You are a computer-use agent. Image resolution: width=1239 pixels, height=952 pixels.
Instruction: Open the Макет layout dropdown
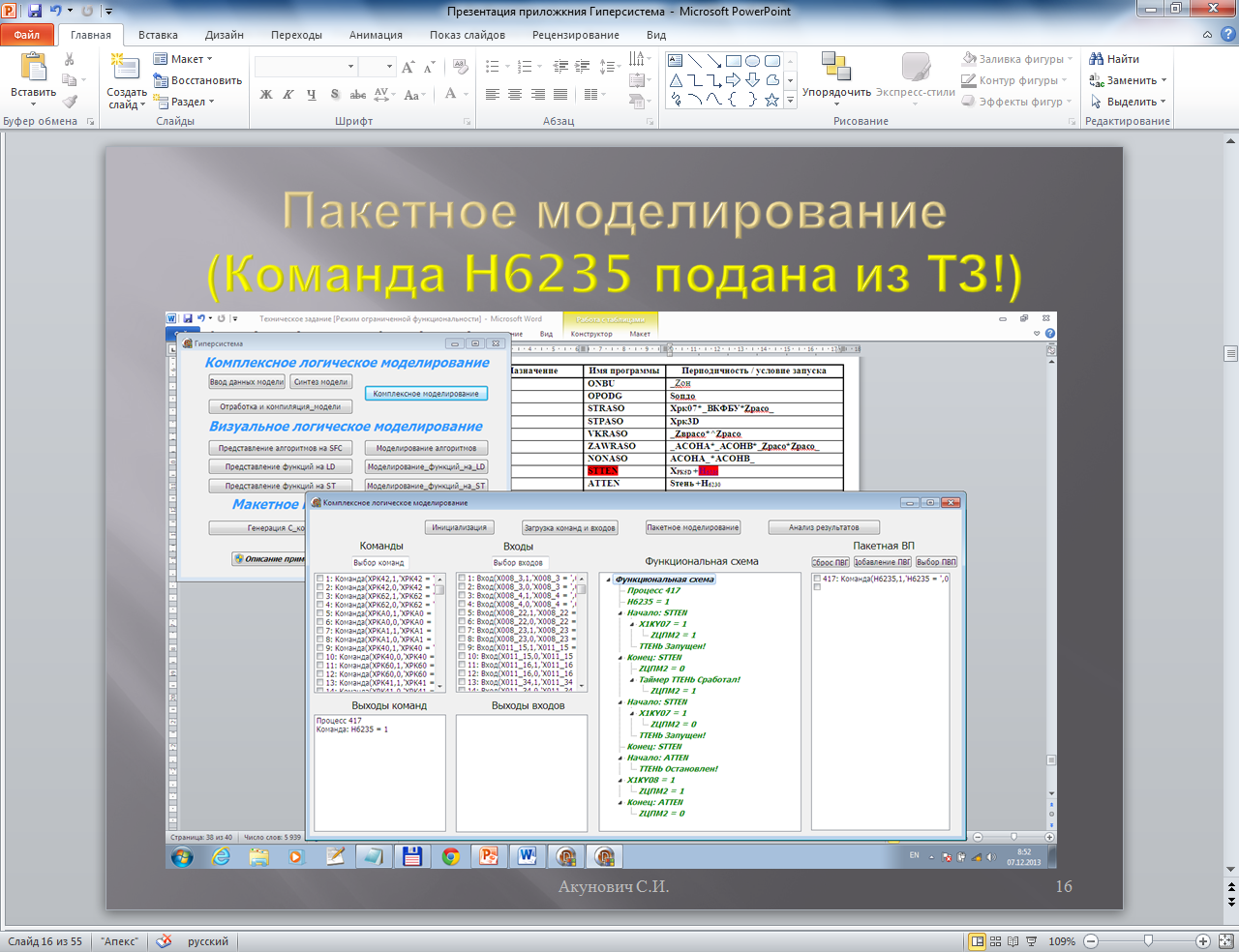pyautogui.click(x=183, y=59)
